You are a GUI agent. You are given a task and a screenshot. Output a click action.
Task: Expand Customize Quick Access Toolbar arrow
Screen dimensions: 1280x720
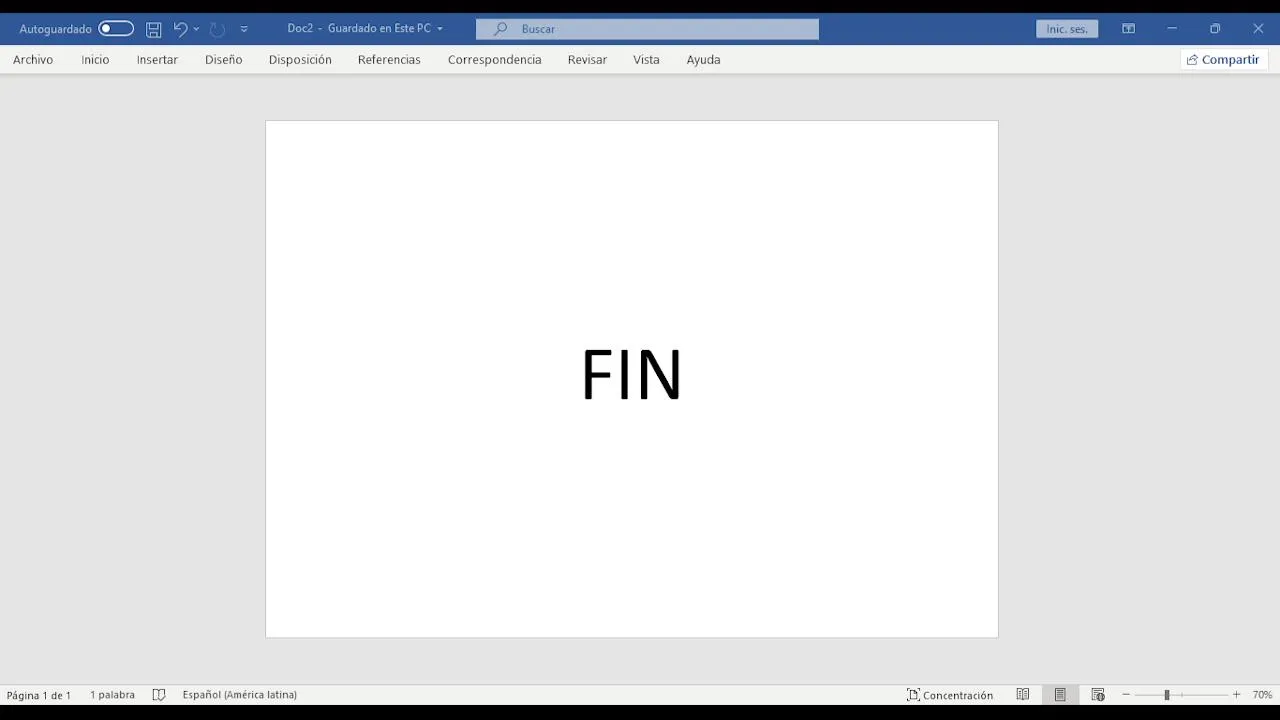[244, 29]
